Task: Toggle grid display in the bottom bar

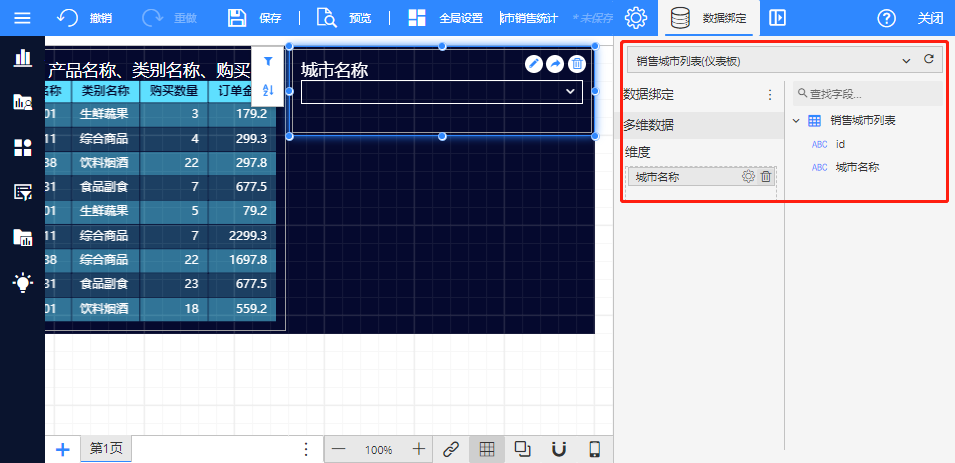Action: coord(486,449)
